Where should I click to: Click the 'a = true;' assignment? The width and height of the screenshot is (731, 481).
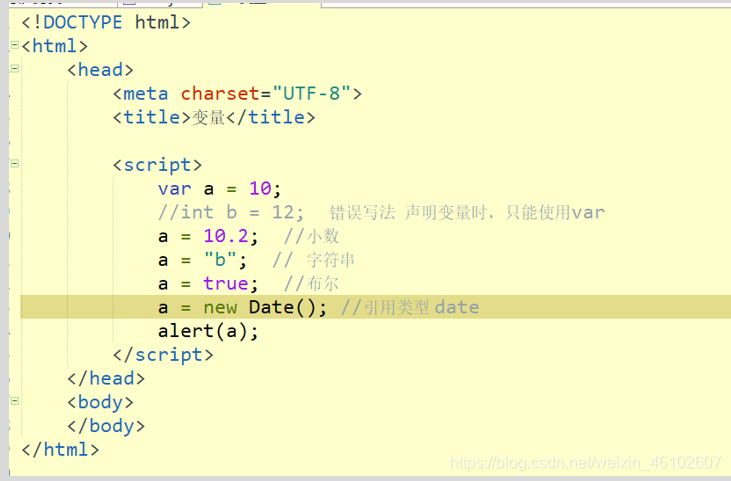208,284
